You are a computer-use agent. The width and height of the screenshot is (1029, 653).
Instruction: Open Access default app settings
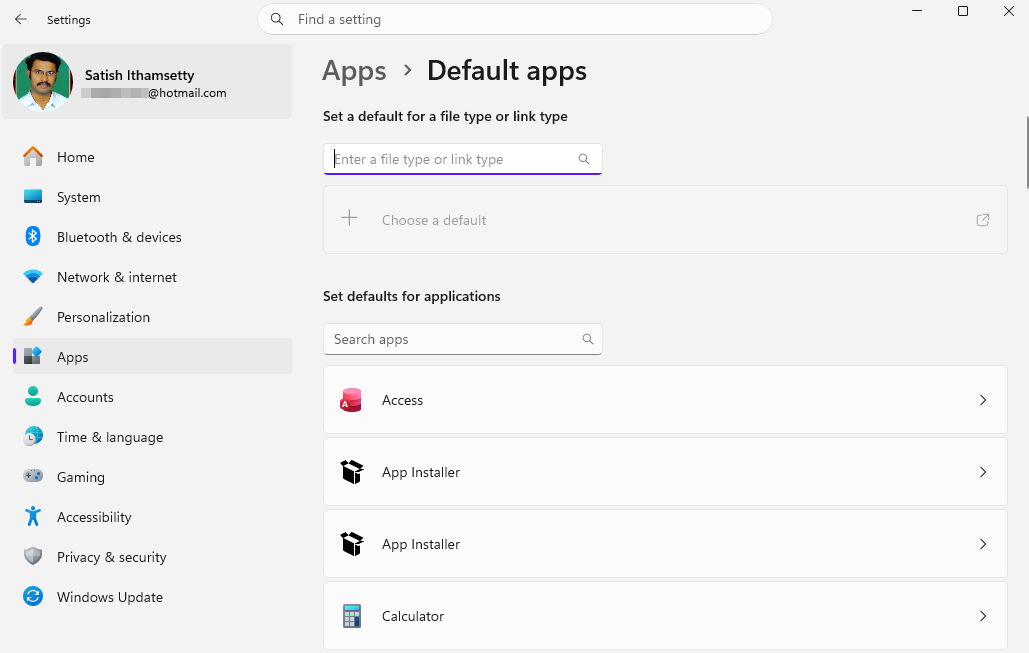coord(665,400)
